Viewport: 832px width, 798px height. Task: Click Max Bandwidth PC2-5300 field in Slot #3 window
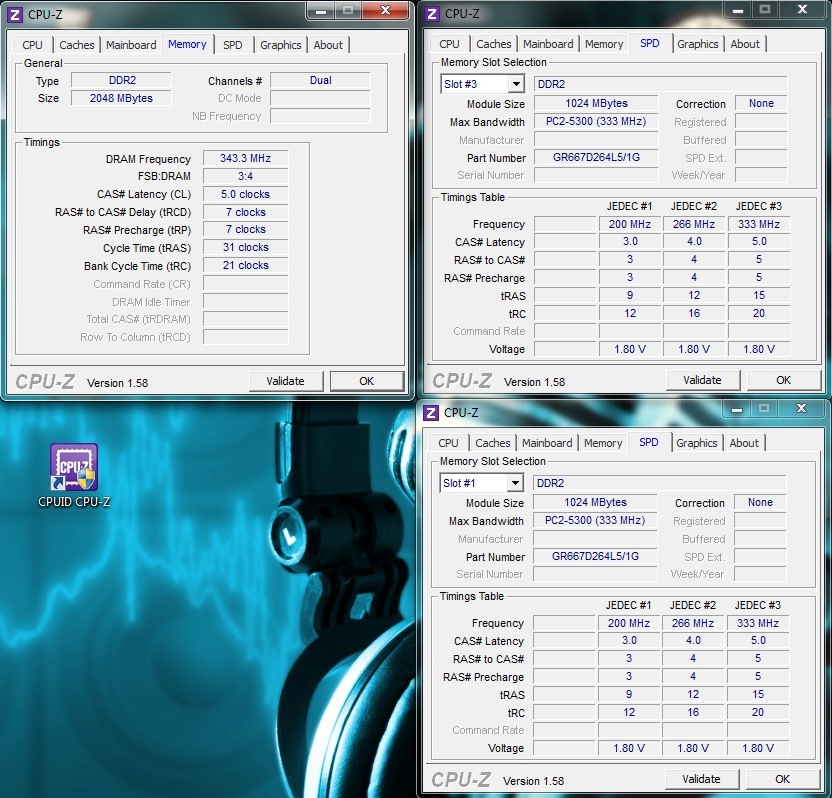tap(596, 122)
